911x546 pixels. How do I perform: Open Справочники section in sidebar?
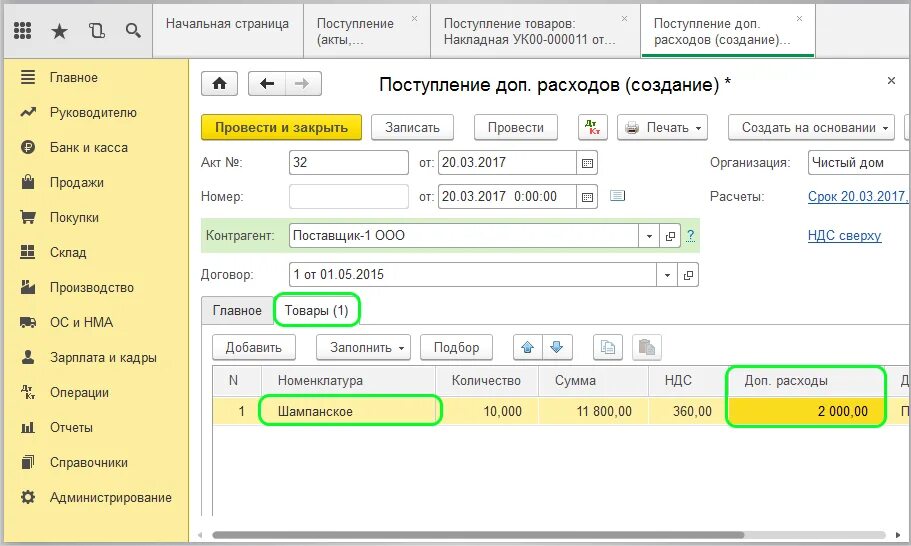tap(88, 462)
